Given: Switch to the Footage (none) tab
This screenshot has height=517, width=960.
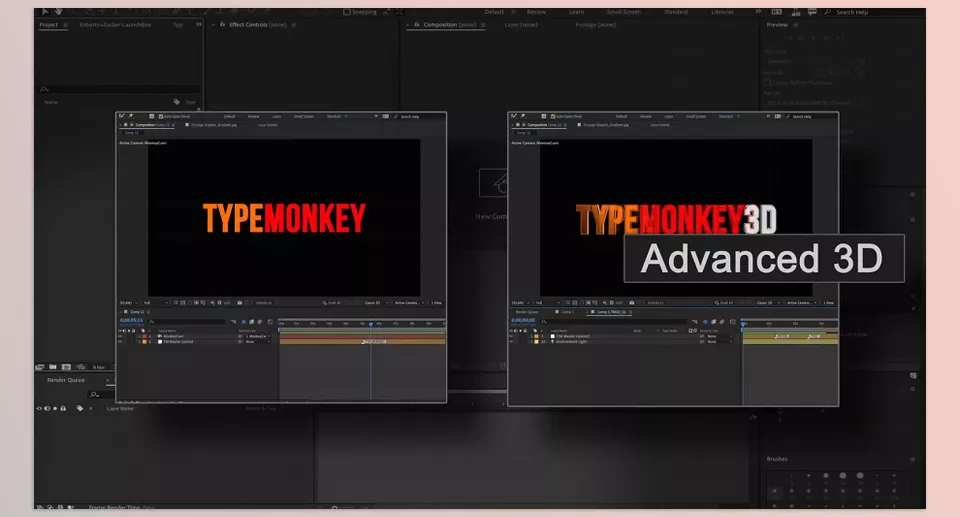Looking at the screenshot, I should 595,25.
